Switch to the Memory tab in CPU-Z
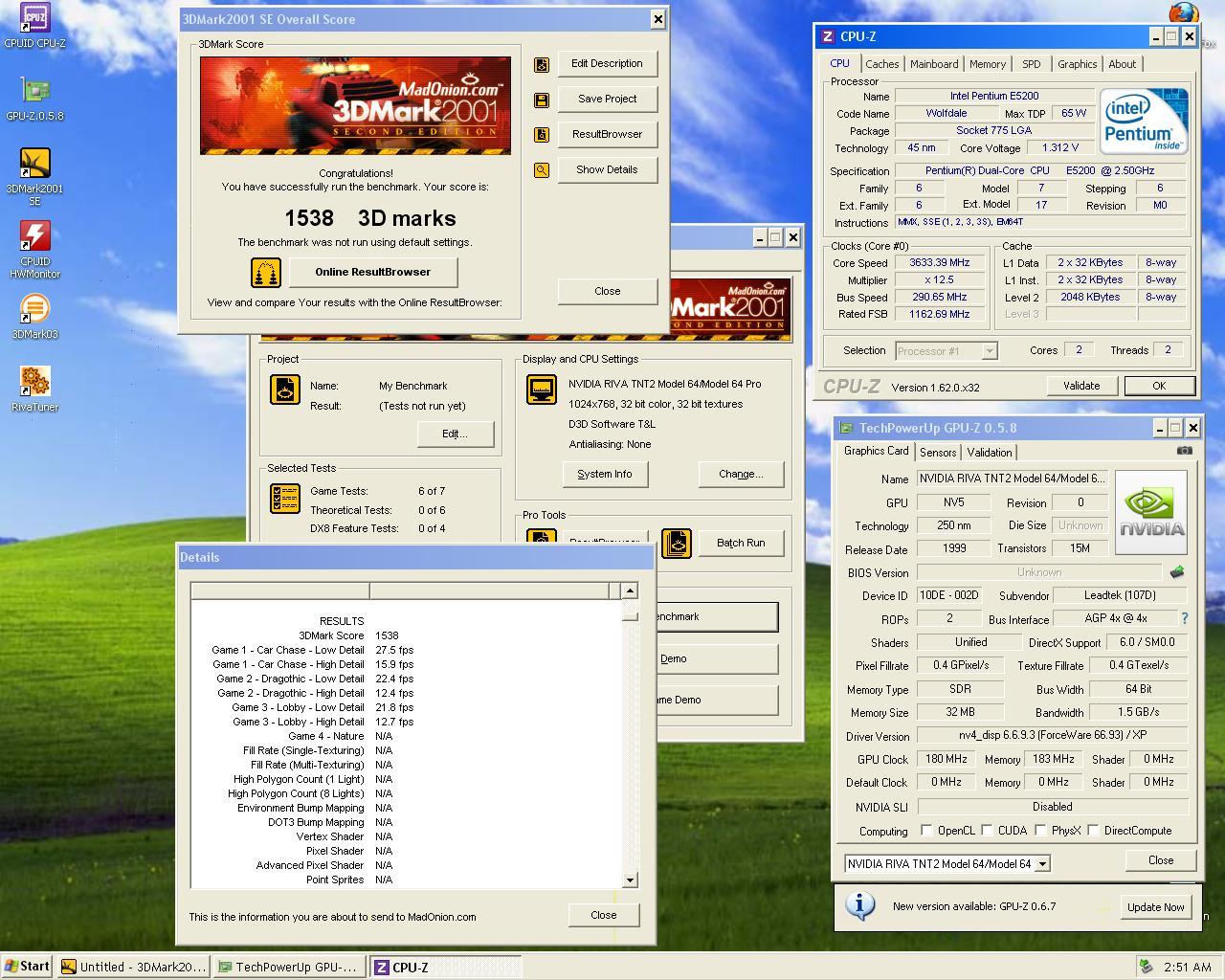The height and width of the screenshot is (980, 1225). 987,64
